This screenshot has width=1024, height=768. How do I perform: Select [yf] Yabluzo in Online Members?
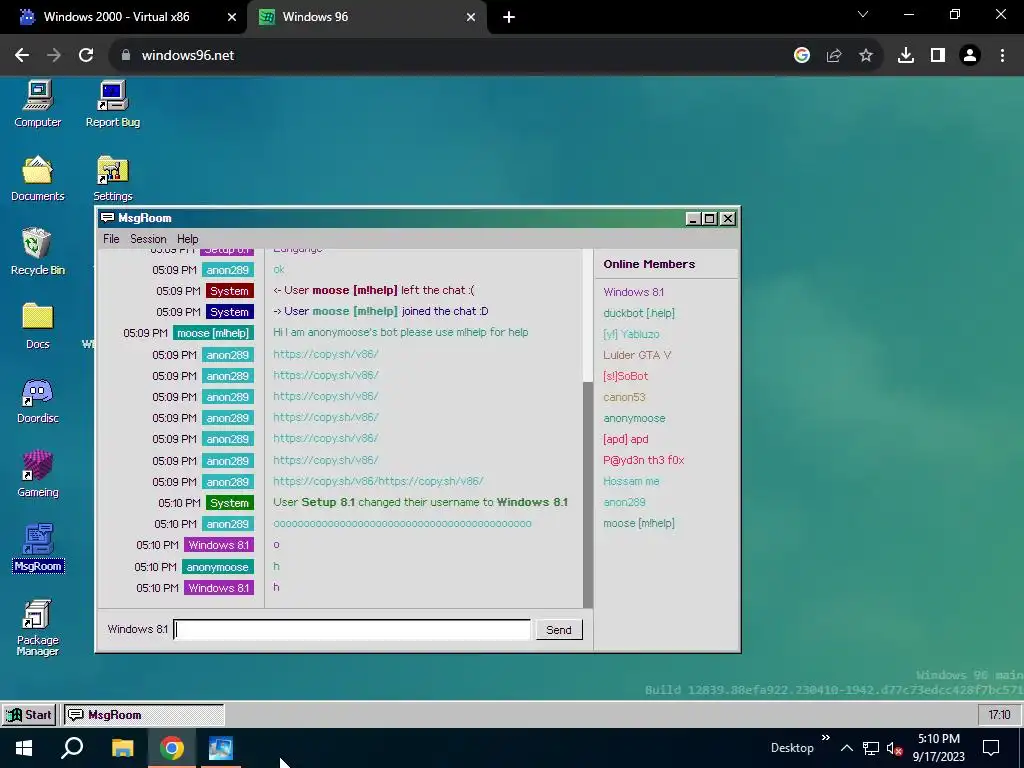pyautogui.click(x=631, y=334)
